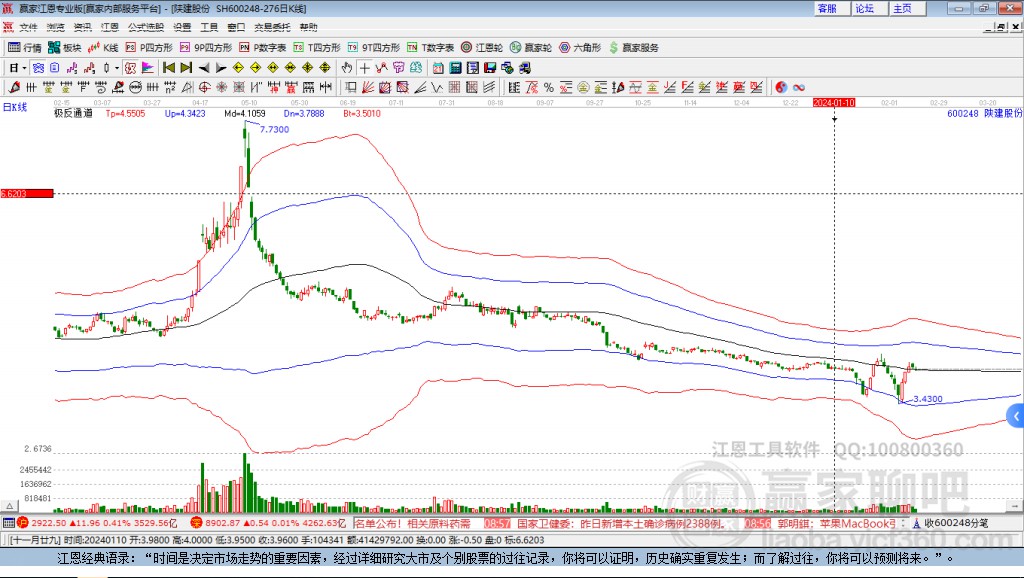Open the 帮助 menu
Screen dimensions: 1024x578
click(x=308, y=27)
